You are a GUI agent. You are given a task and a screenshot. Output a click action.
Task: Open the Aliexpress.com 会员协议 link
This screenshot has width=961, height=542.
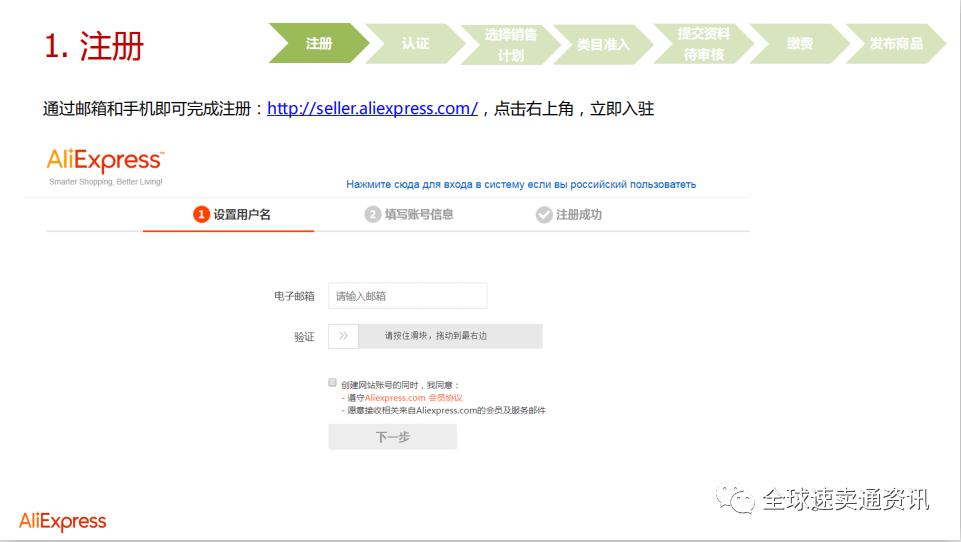[414, 398]
